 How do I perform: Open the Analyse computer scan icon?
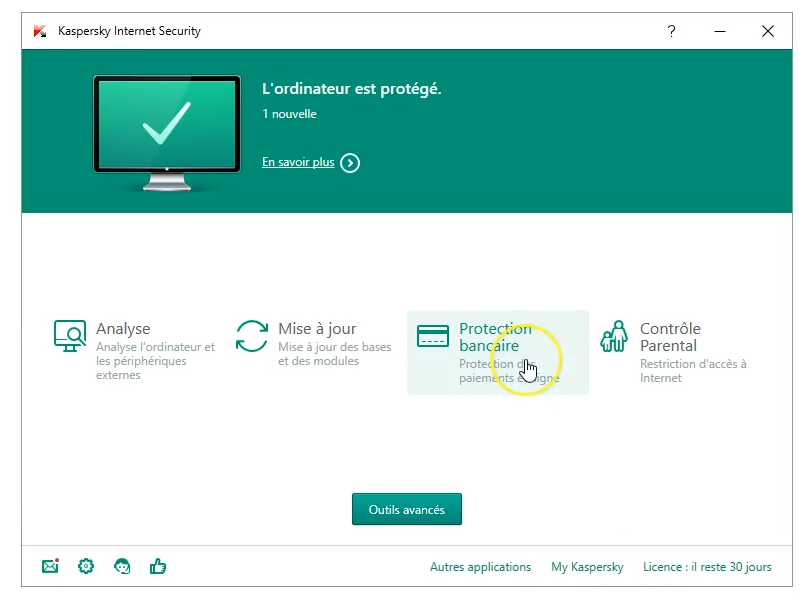(70, 335)
